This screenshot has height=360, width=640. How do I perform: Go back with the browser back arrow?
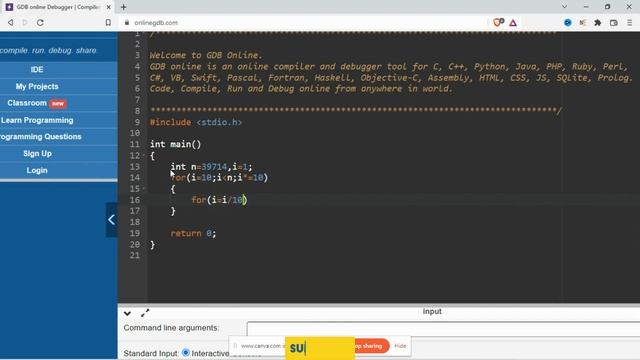pyautogui.click(x=11, y=23)
